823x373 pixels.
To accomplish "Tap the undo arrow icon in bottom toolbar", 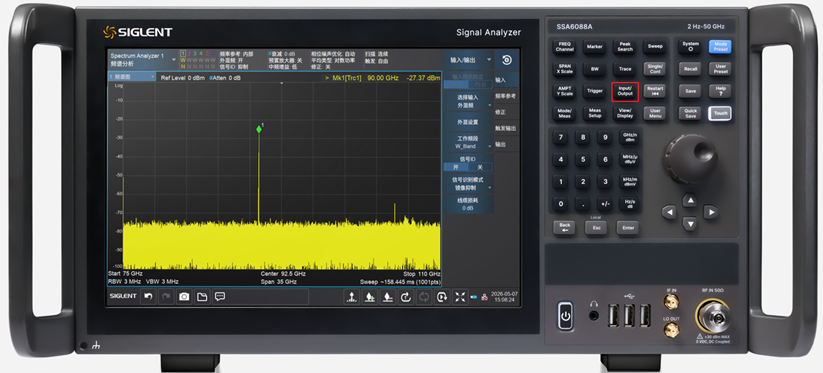I will point(149,296).
